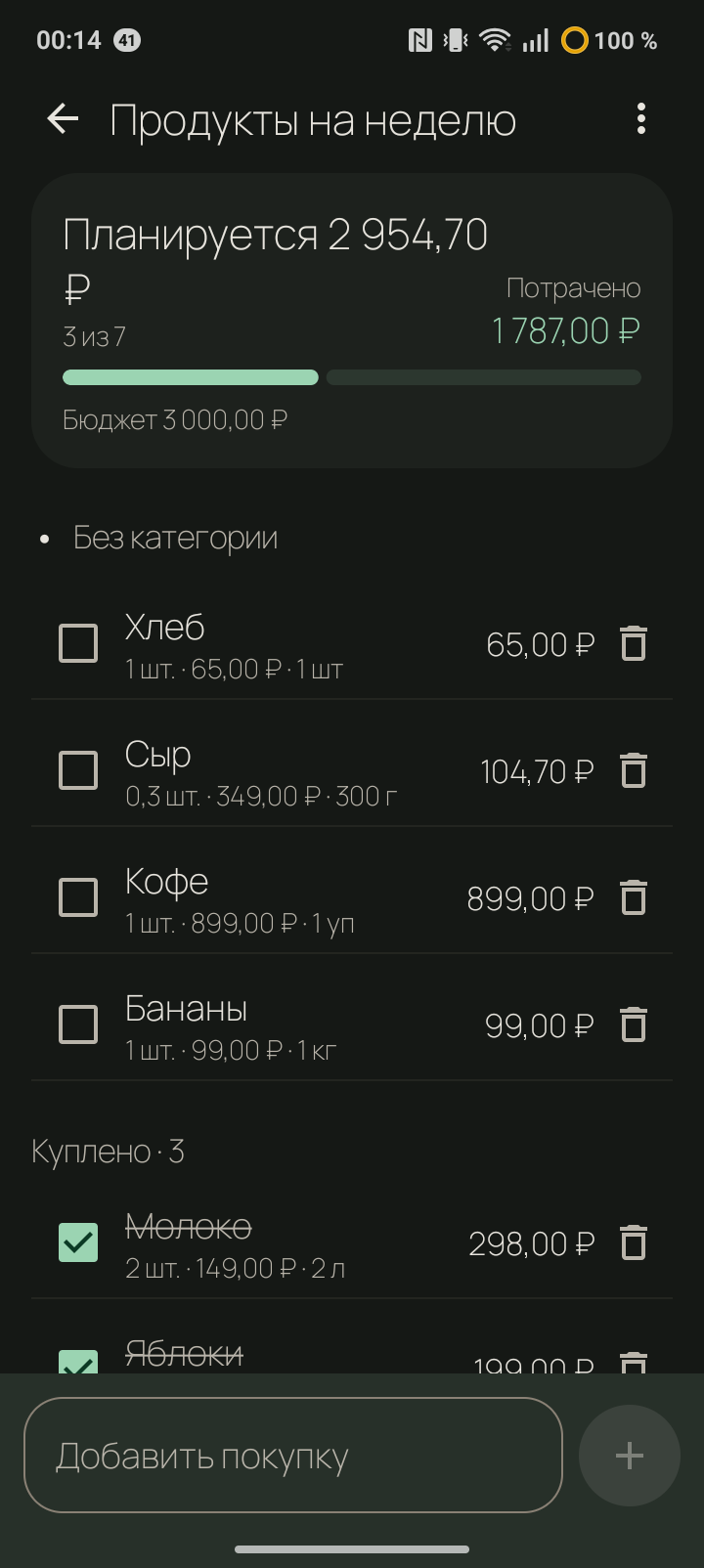704x1568 pixels.
Task: Open the budget summary card Планируется
Action: (352, 321)
